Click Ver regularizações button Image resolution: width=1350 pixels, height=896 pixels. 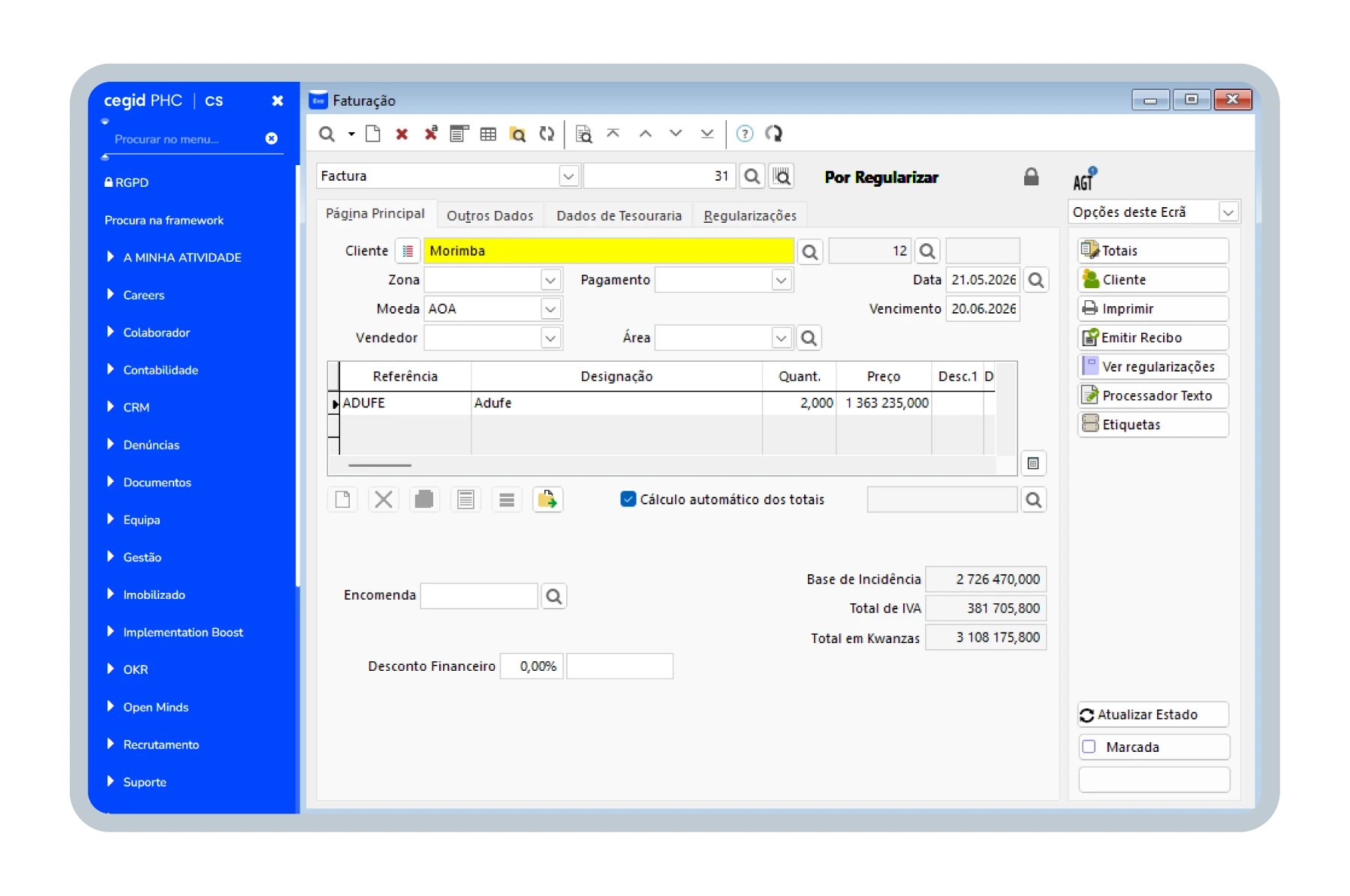[1153, 366]
